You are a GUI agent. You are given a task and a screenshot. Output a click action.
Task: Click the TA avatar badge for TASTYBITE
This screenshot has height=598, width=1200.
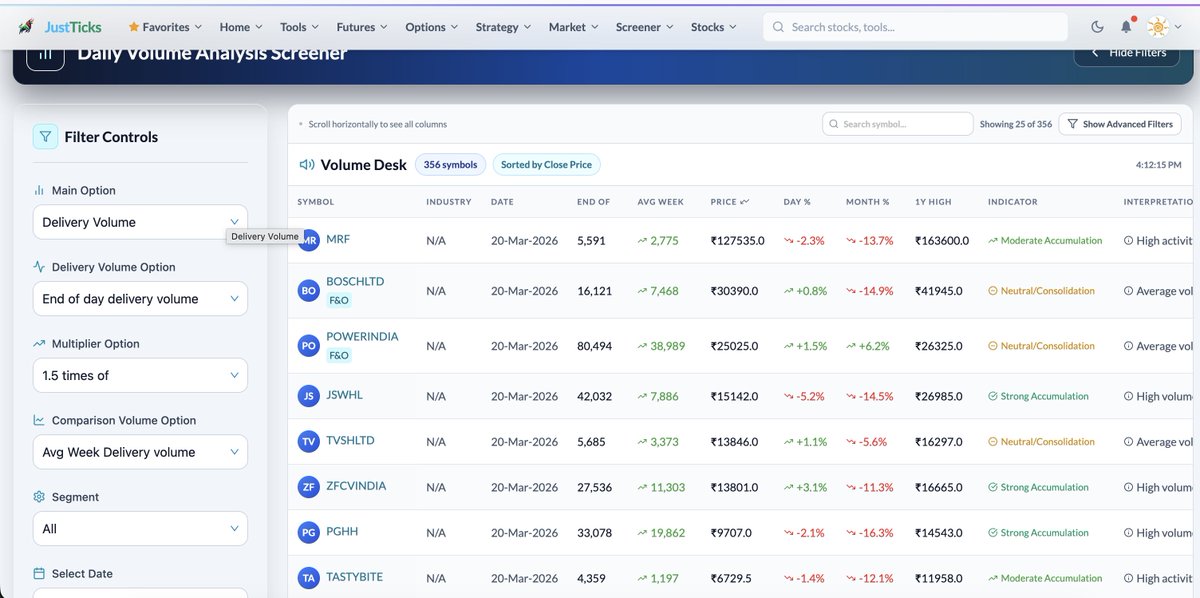tap(310, 578)
